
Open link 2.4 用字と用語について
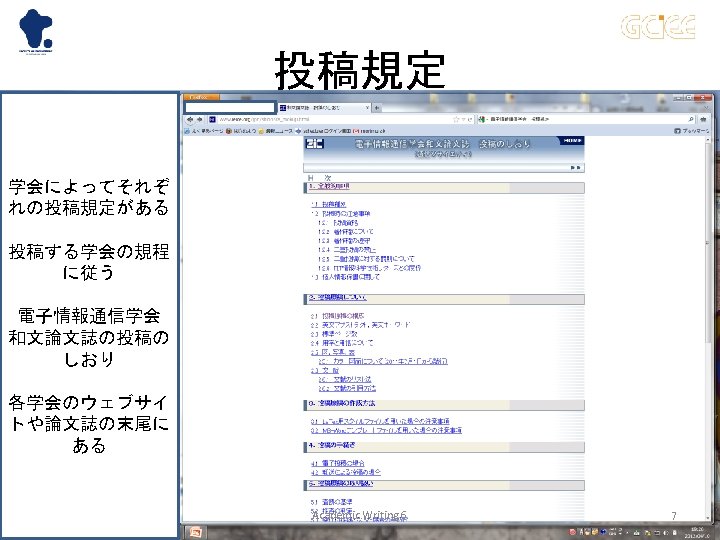click(342, 343)
